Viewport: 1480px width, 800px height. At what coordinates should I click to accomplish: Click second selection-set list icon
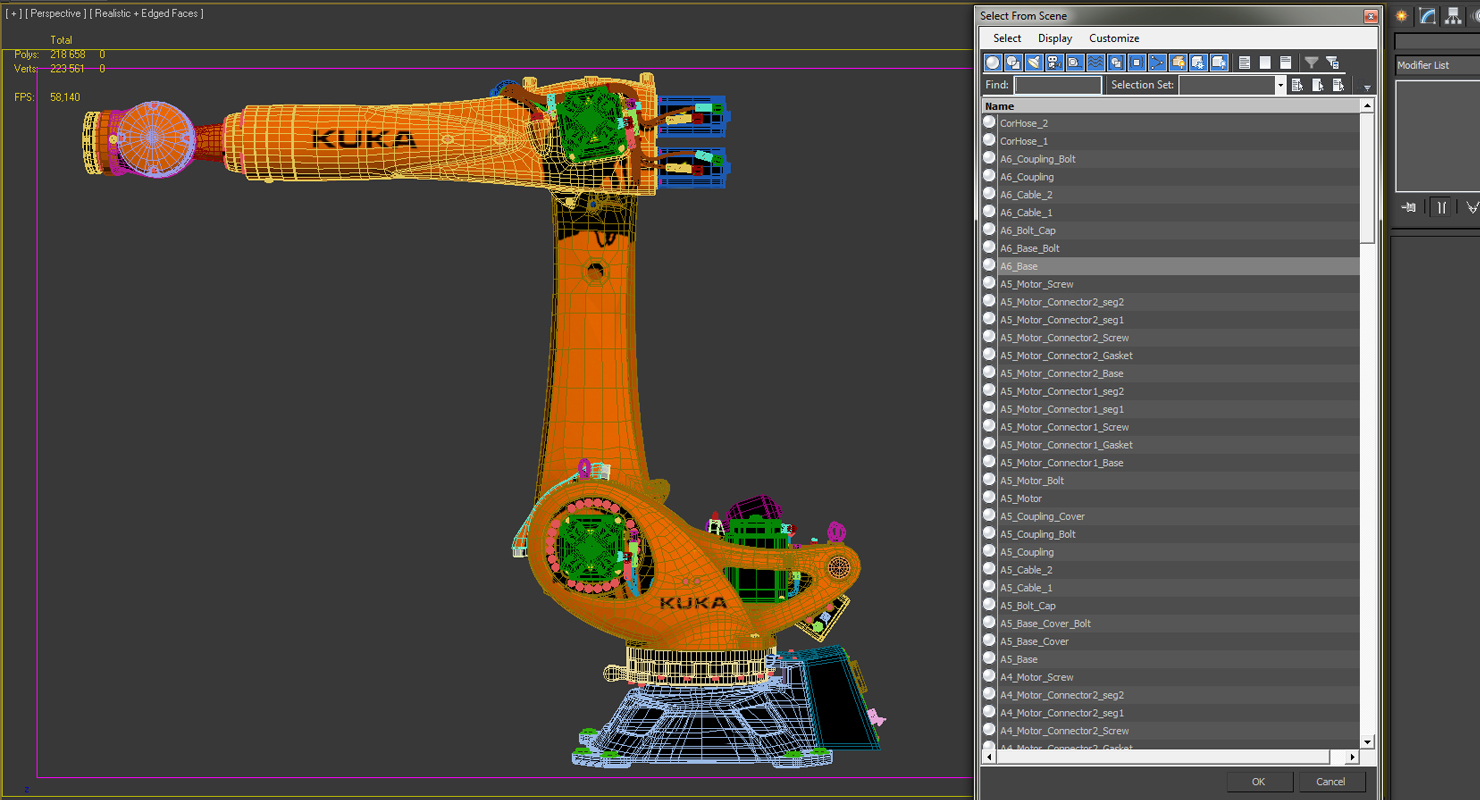pyautogui.click(x=1318, y=85)
